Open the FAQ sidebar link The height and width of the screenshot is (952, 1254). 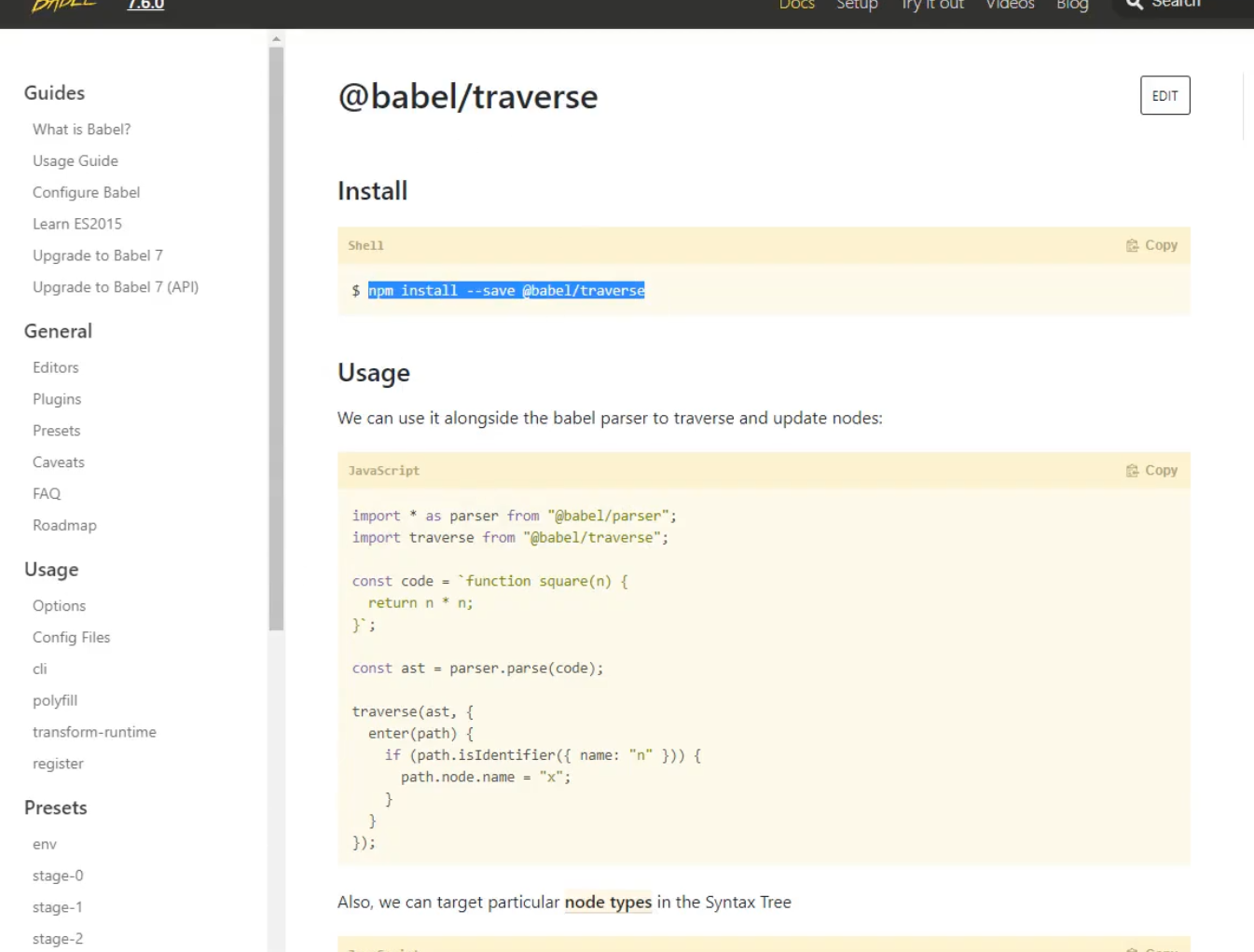click(x=47, y=495)
